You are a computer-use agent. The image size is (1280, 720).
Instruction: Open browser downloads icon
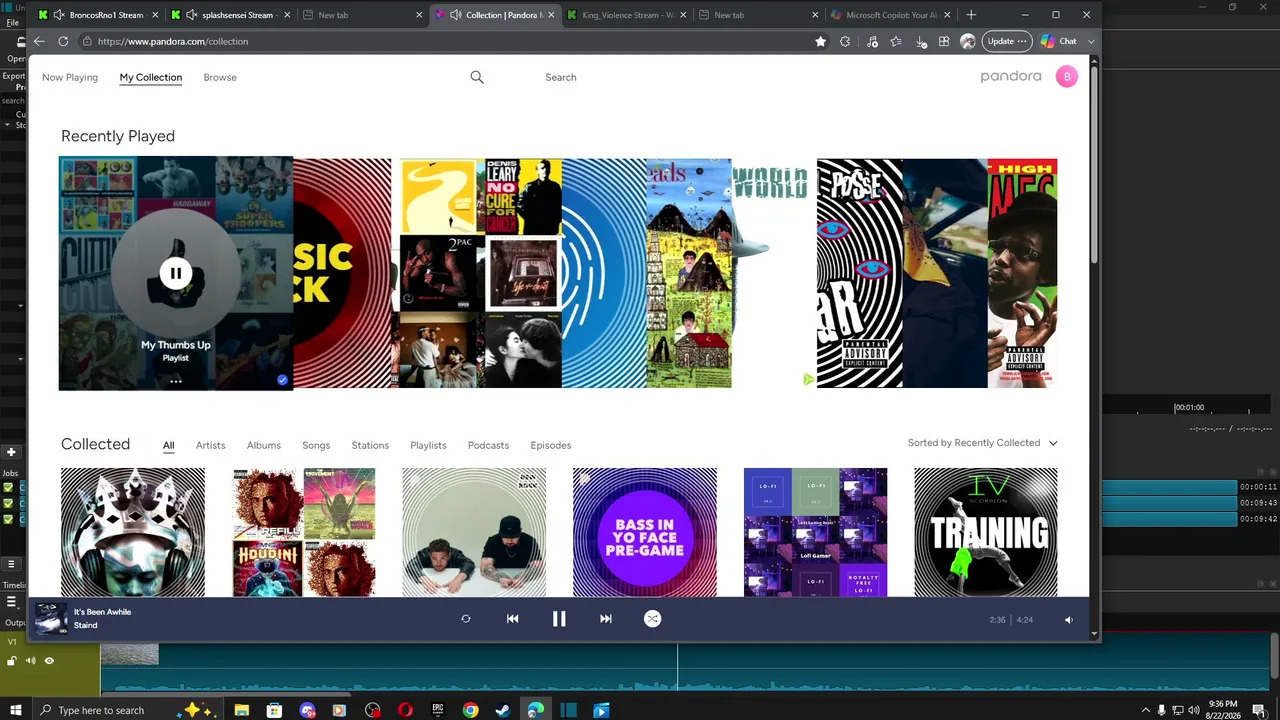click(x=921, y=41)
